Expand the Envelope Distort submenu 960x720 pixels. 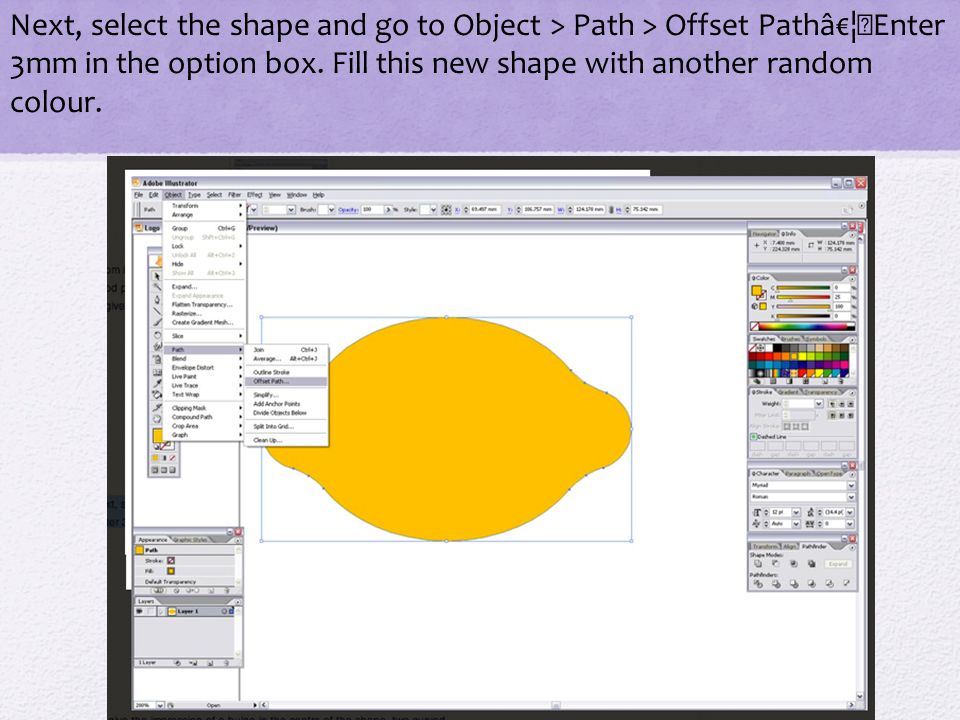204,368
